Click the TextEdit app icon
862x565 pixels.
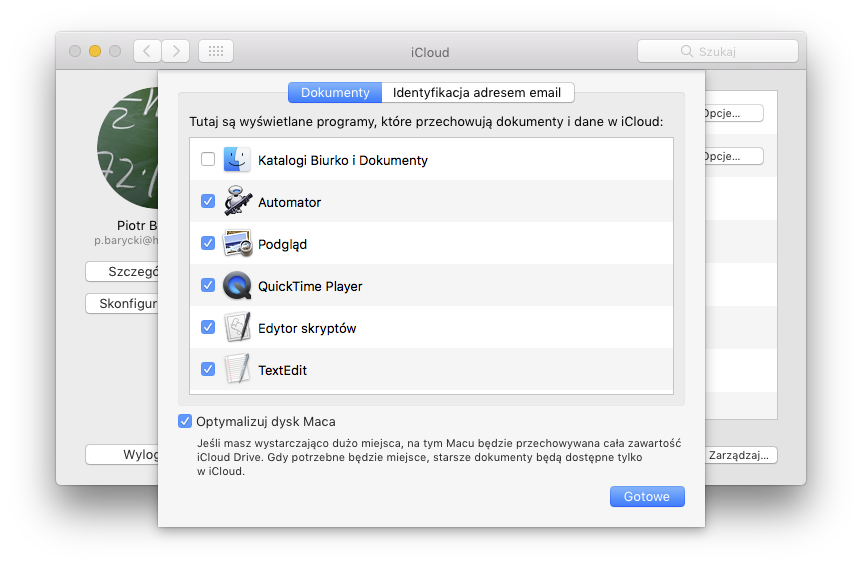click(x=237, y=369)
